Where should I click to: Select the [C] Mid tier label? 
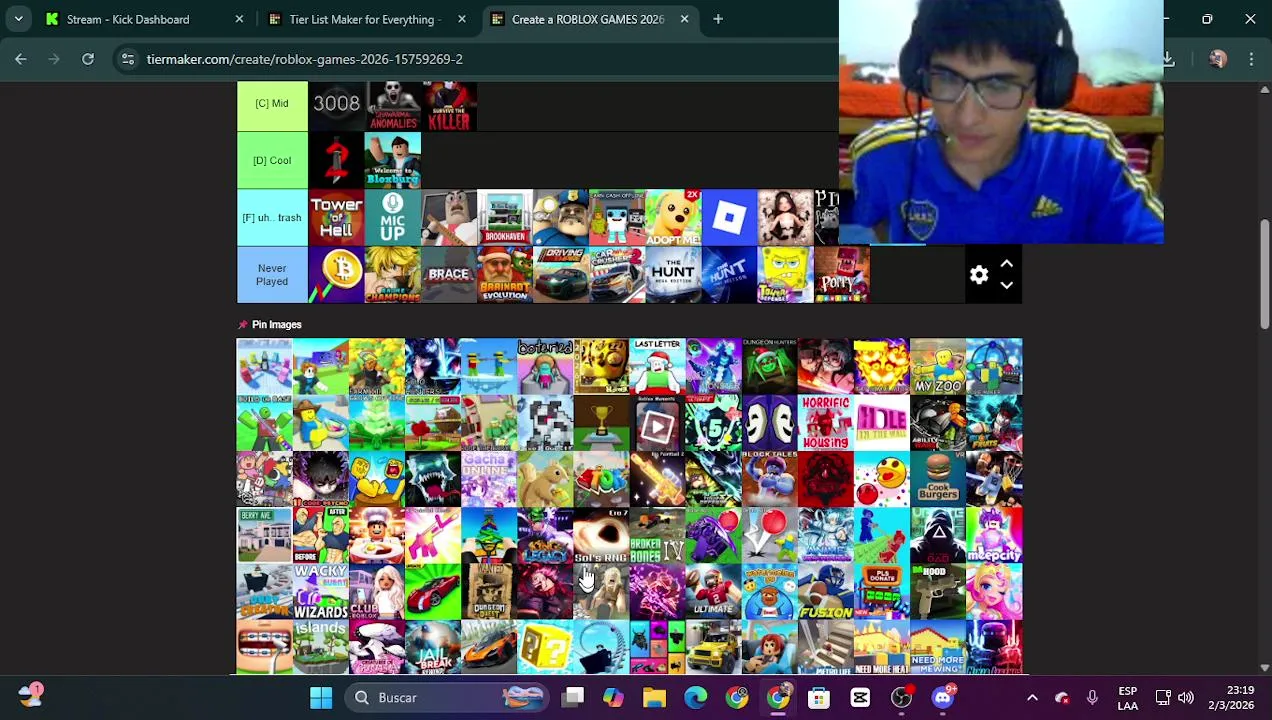(272, 104)
